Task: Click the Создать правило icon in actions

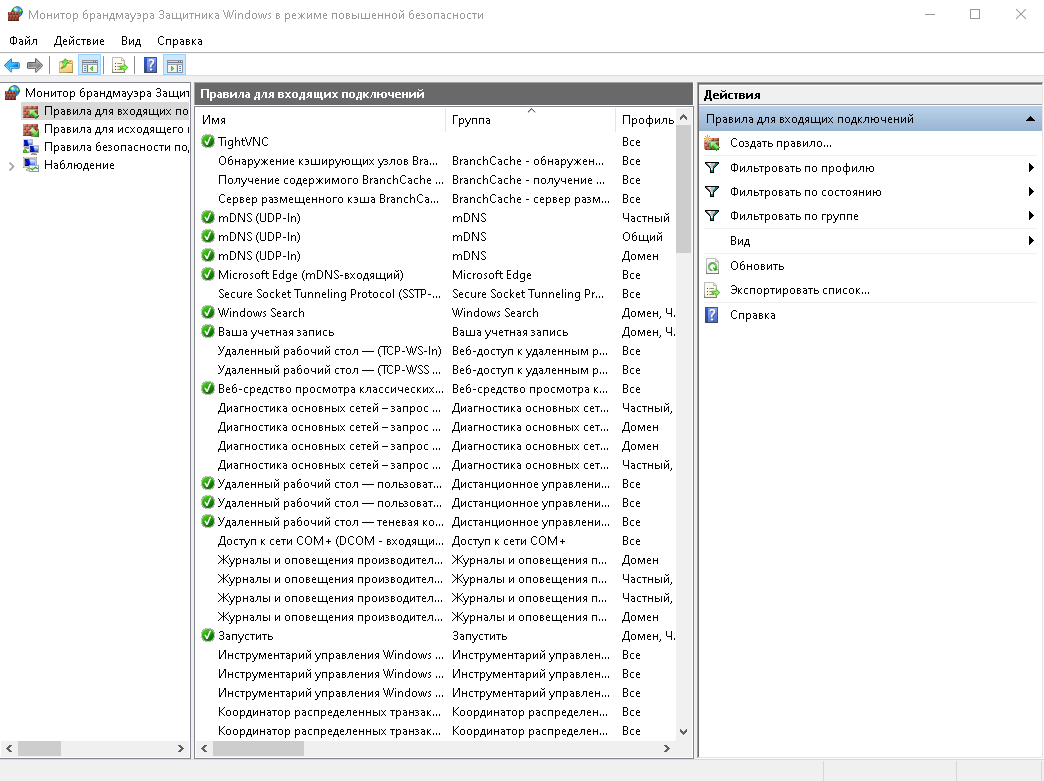Action: [x=712, y=143]
